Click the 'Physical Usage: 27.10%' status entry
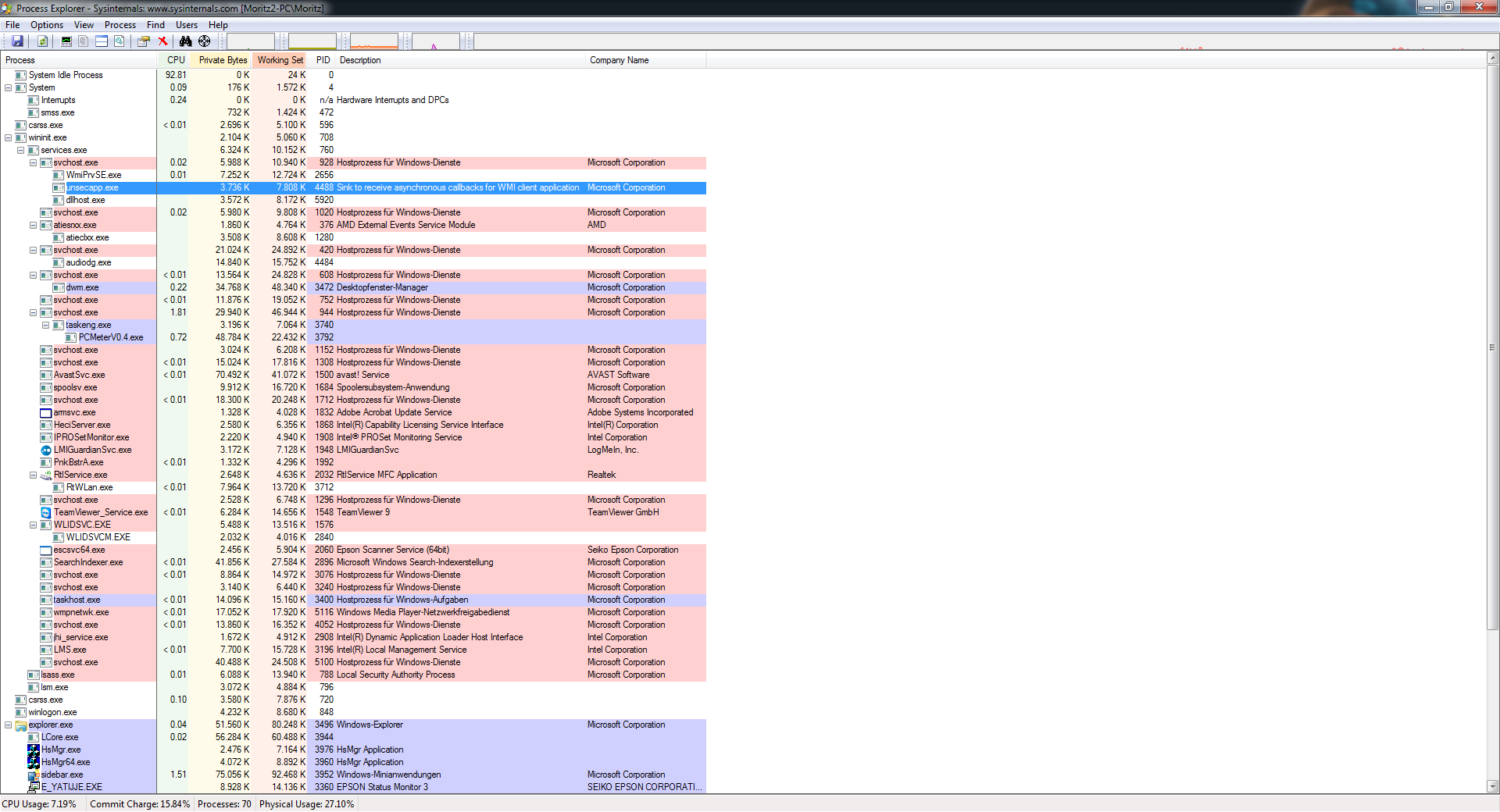1500x812 pixels. point(306,804)
